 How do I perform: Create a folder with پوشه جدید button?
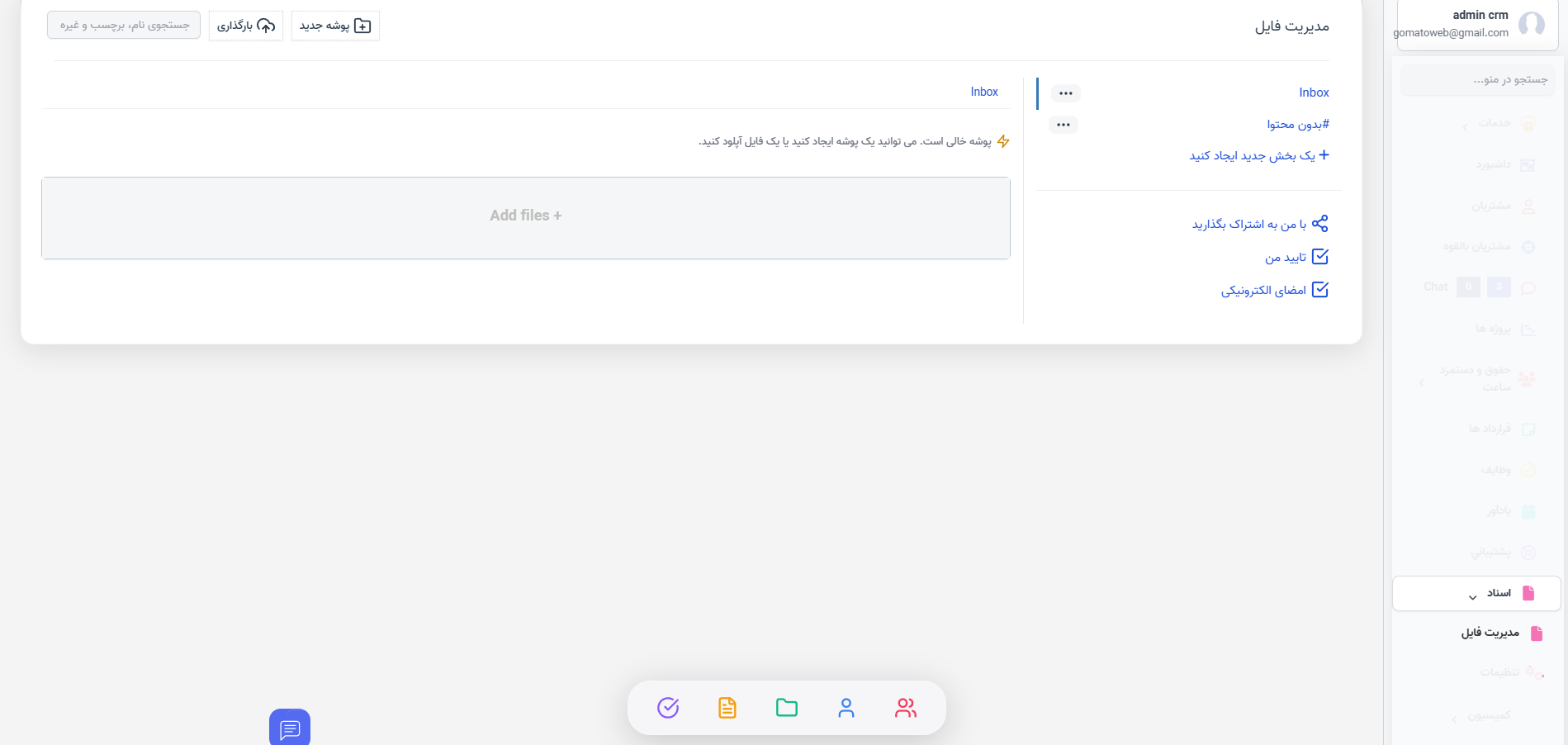pos(335,26)
